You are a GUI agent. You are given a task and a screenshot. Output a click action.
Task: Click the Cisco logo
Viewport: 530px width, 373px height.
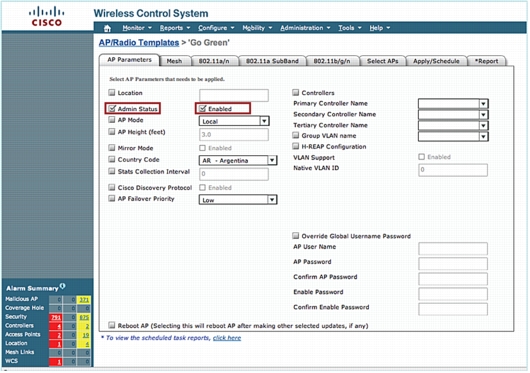[x=47, y=17]
